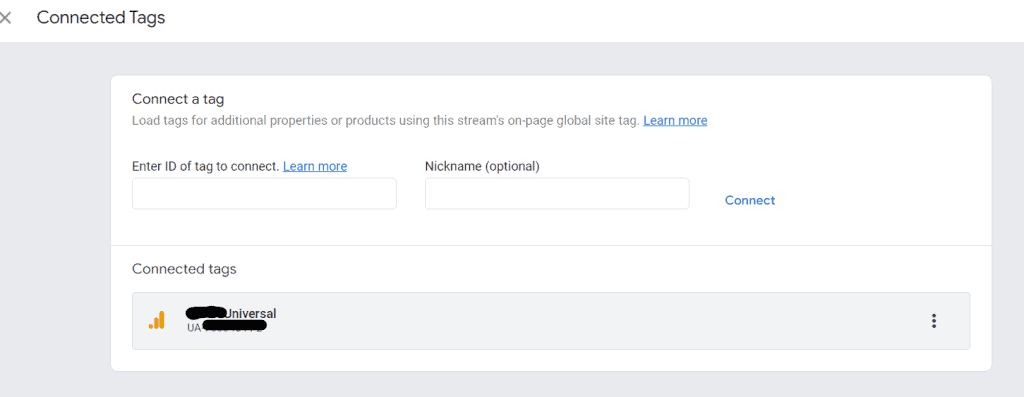Screen dimensions: 1024x397
Task: Close the Connected Tags panel
Action: 5,18
